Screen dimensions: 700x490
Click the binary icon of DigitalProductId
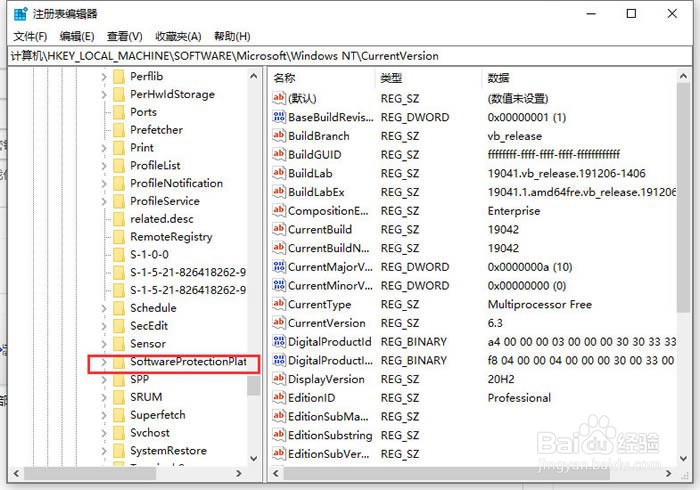[x=279, y=342]
